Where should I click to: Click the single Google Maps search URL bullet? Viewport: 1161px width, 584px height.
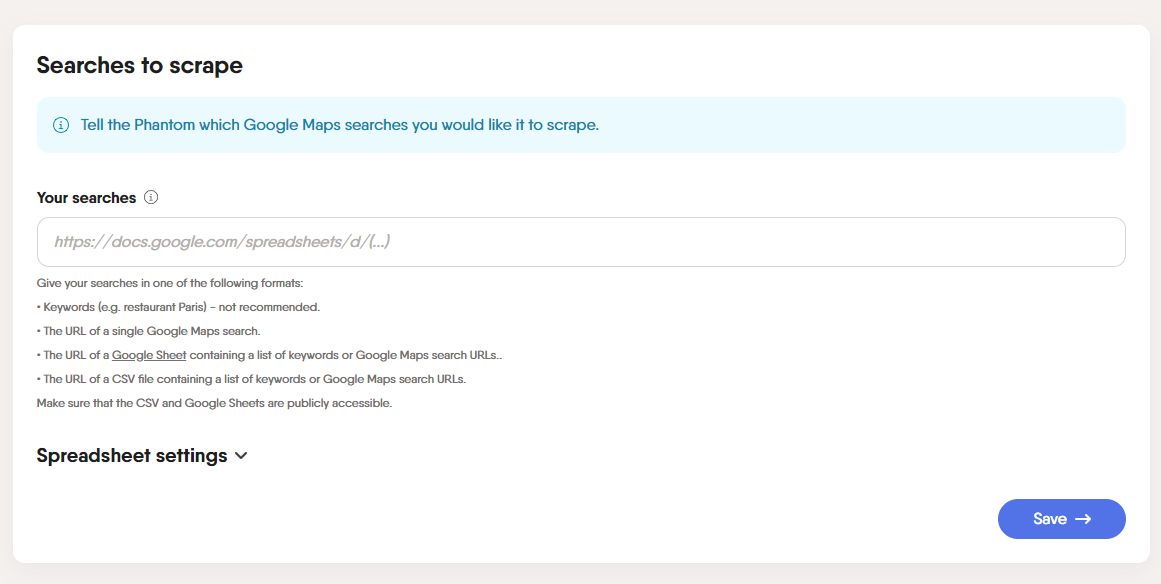(148, 331)
